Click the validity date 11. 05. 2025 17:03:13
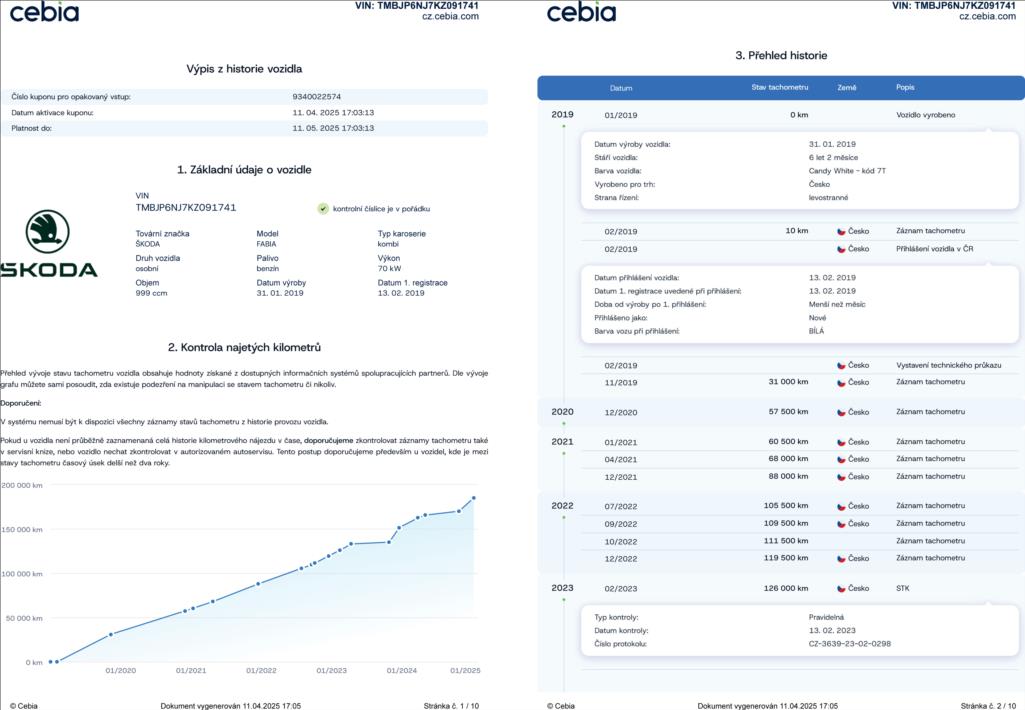 [x=333, y=128]
